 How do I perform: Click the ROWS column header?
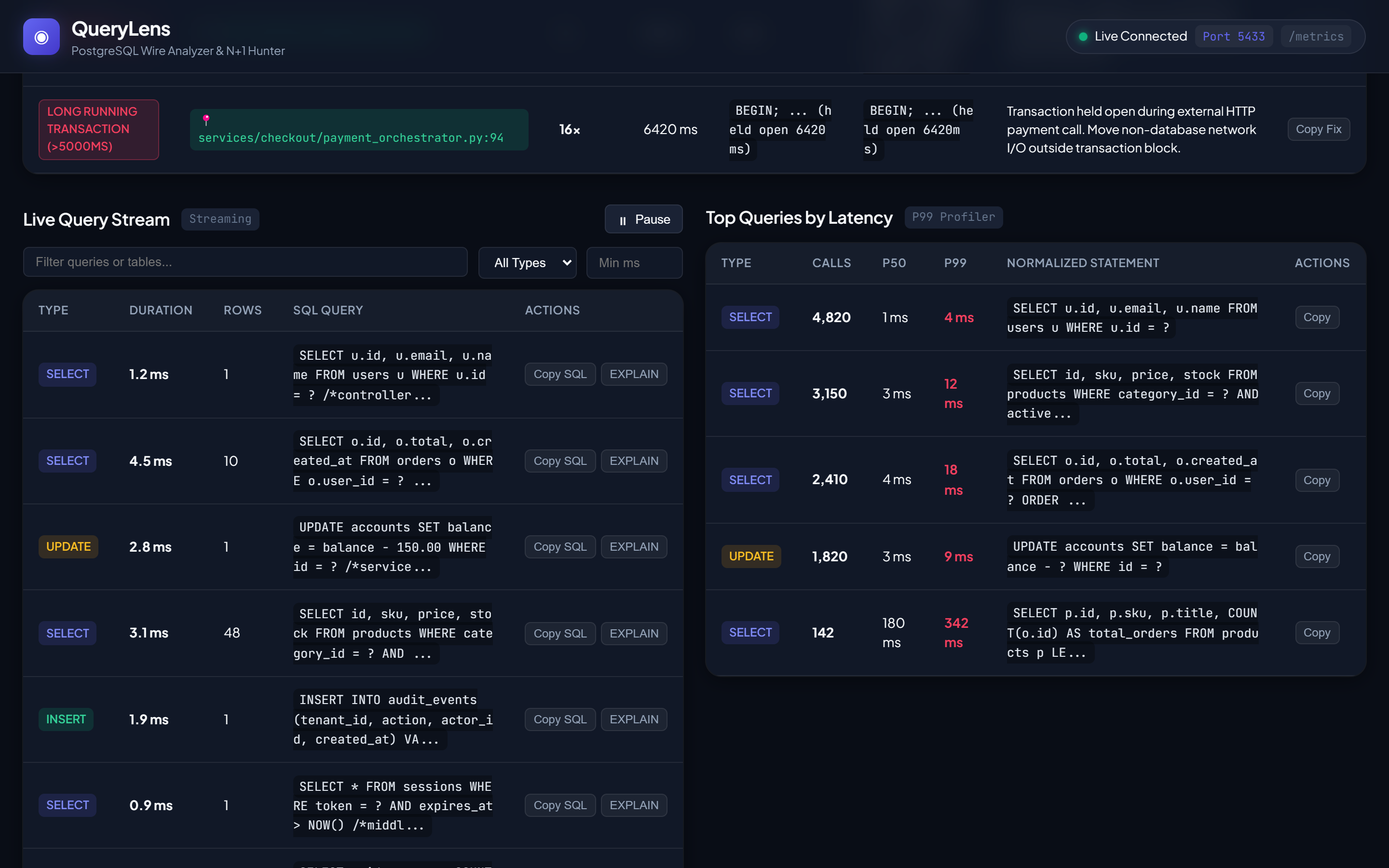242,310
